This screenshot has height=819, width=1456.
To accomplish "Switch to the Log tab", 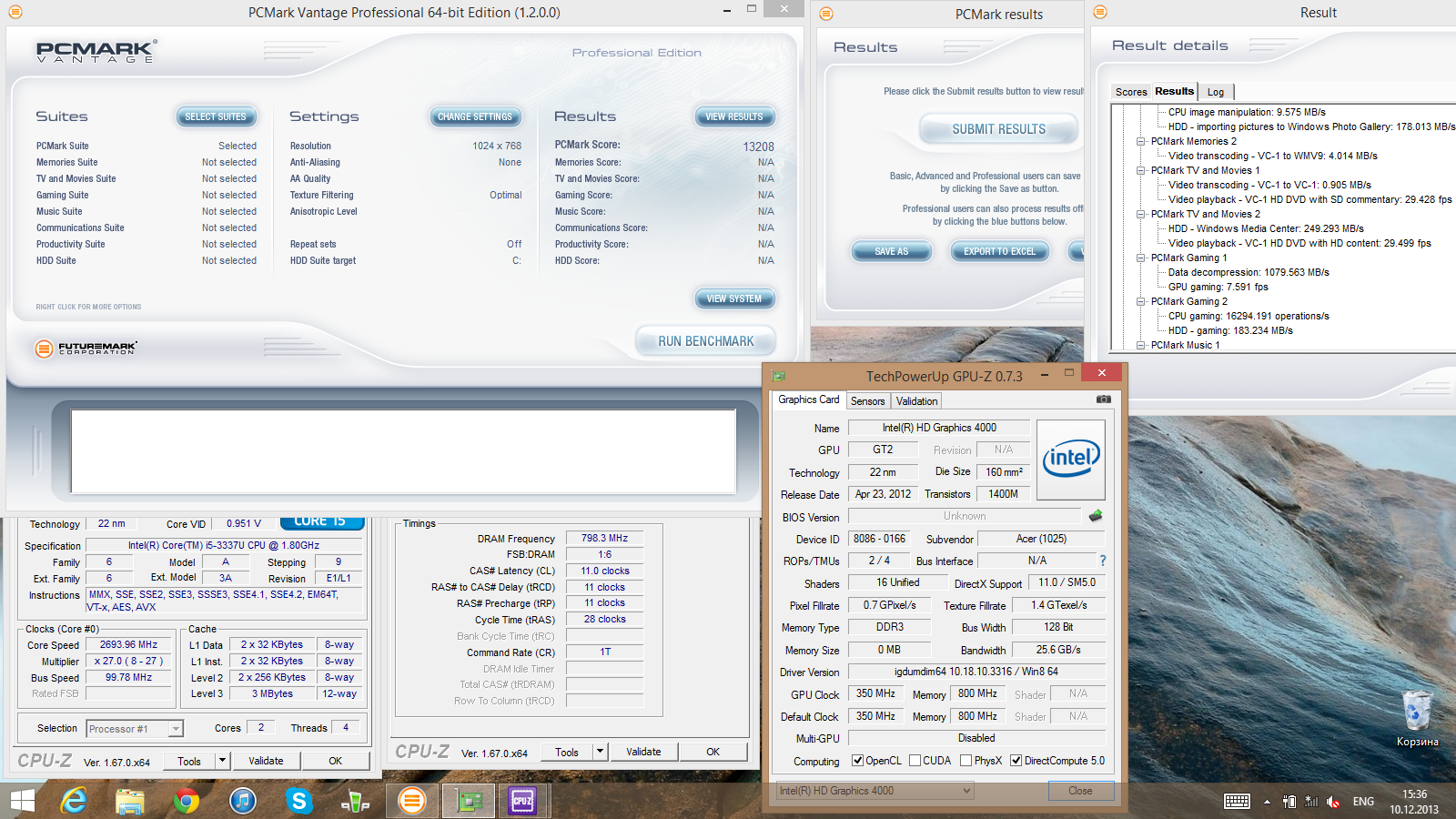I will point(1216,92).
